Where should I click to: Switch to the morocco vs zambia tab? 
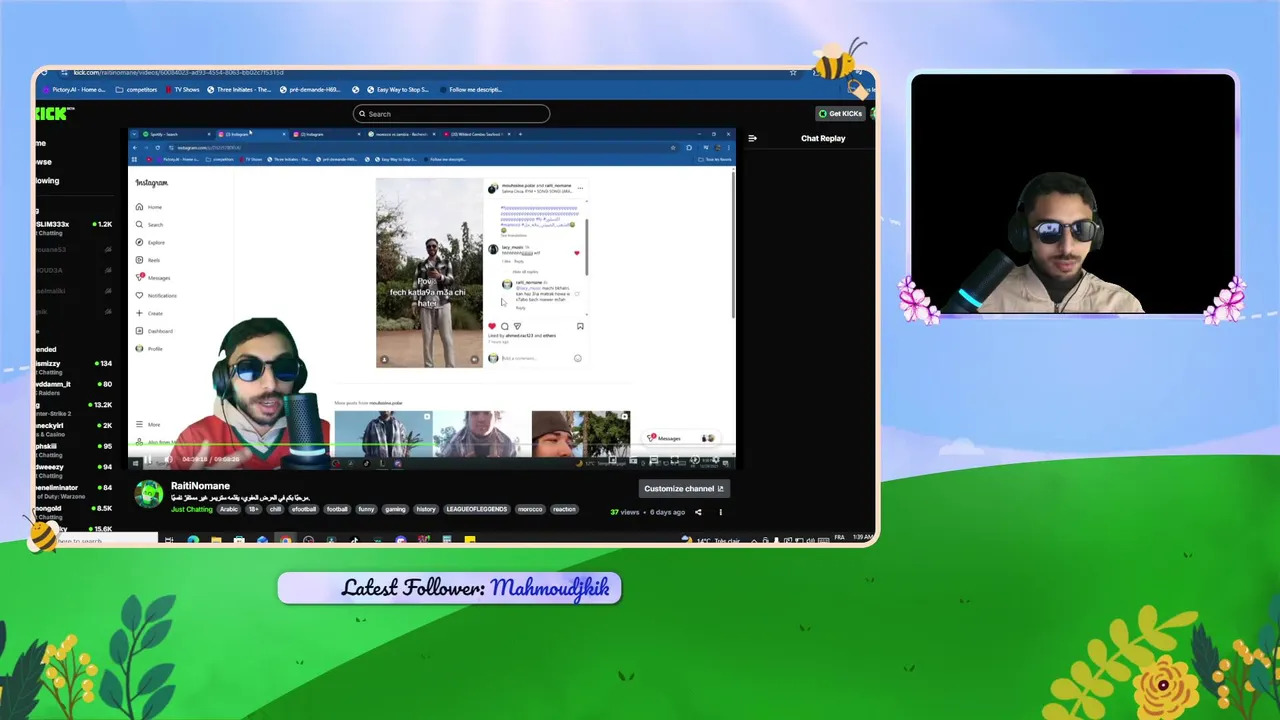[x=402, y=134]
